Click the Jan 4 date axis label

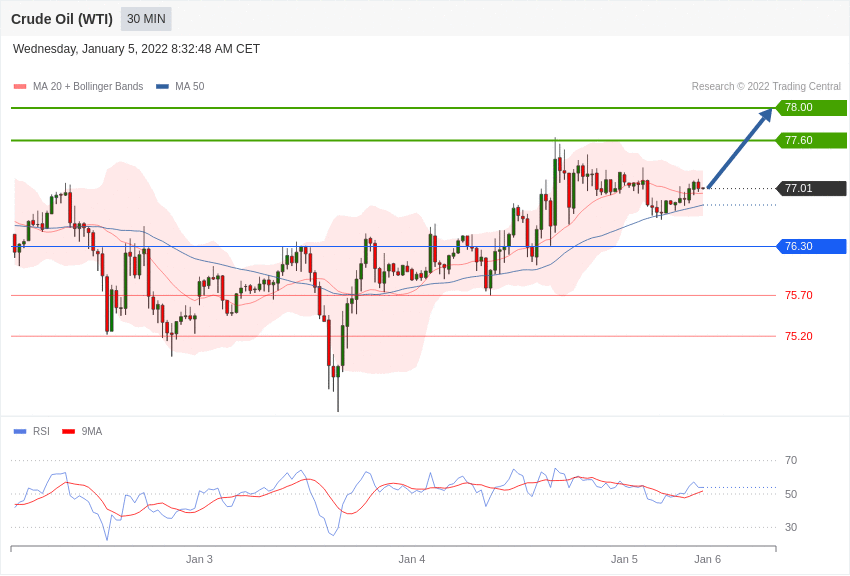coord(411,559)
